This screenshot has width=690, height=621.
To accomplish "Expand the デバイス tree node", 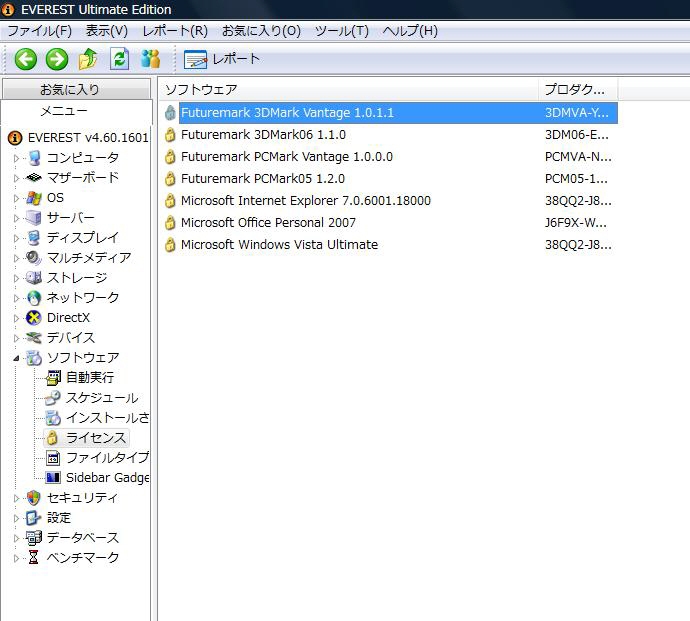I will coord(16,338).
